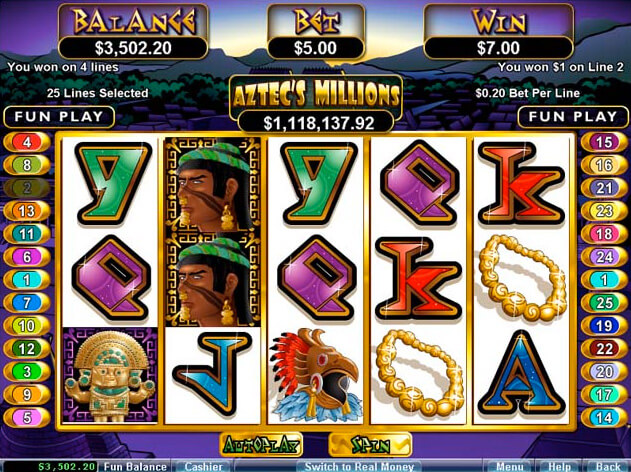This screenshot has width=631, height=472.
Task: Select payline 25 green indicator
Action: pos(604,303)
